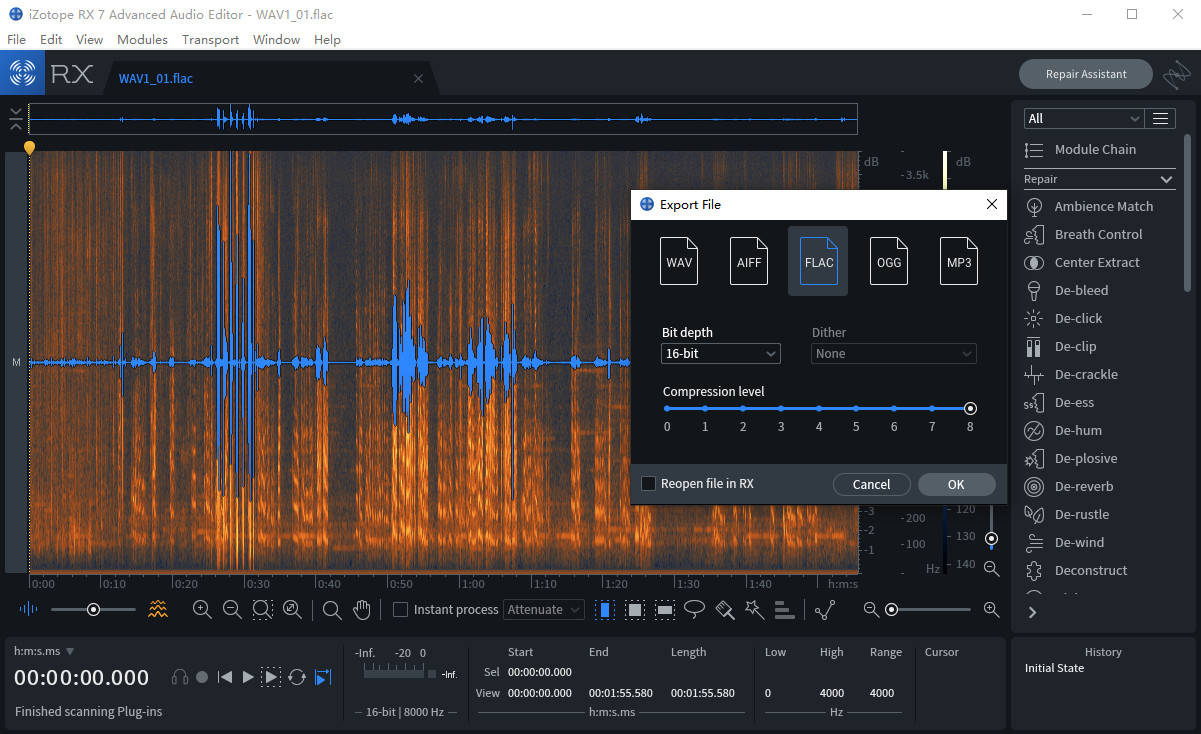1201x734 pixels.
Task: Set compression level to 4 on slider
Action: click(x=818, y=408)
